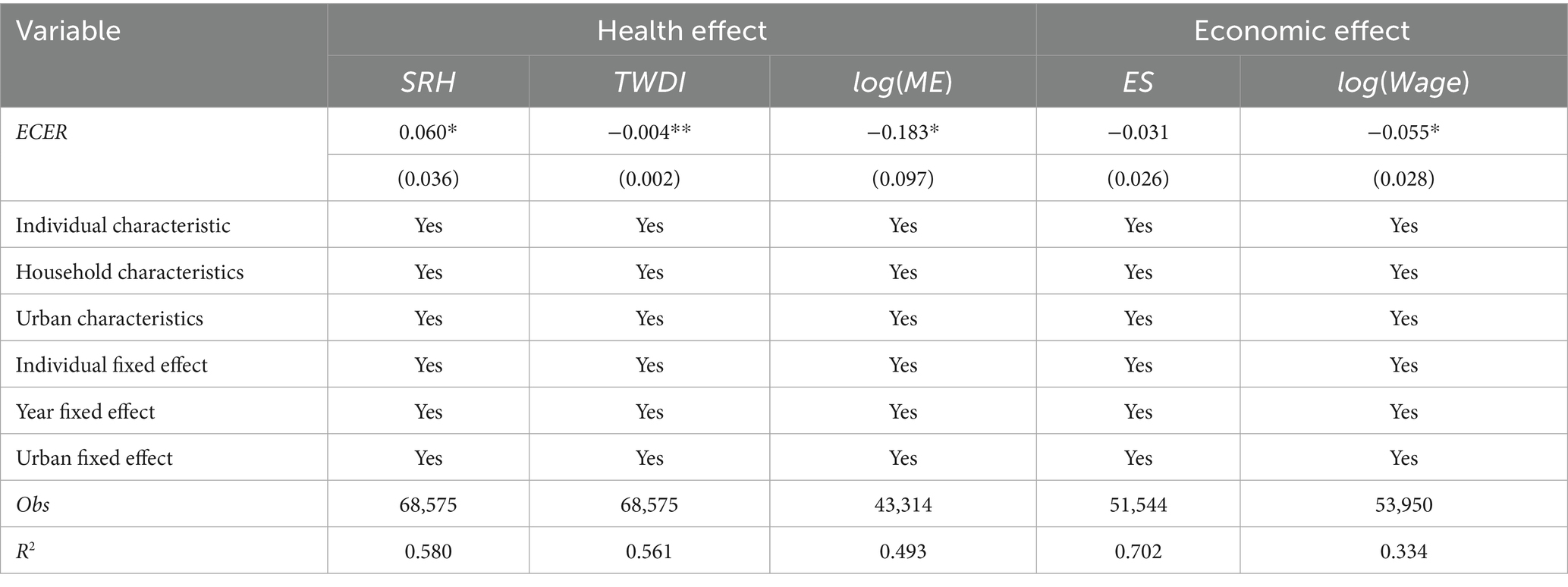Select the Individual characteristic row label

(123, 225)
